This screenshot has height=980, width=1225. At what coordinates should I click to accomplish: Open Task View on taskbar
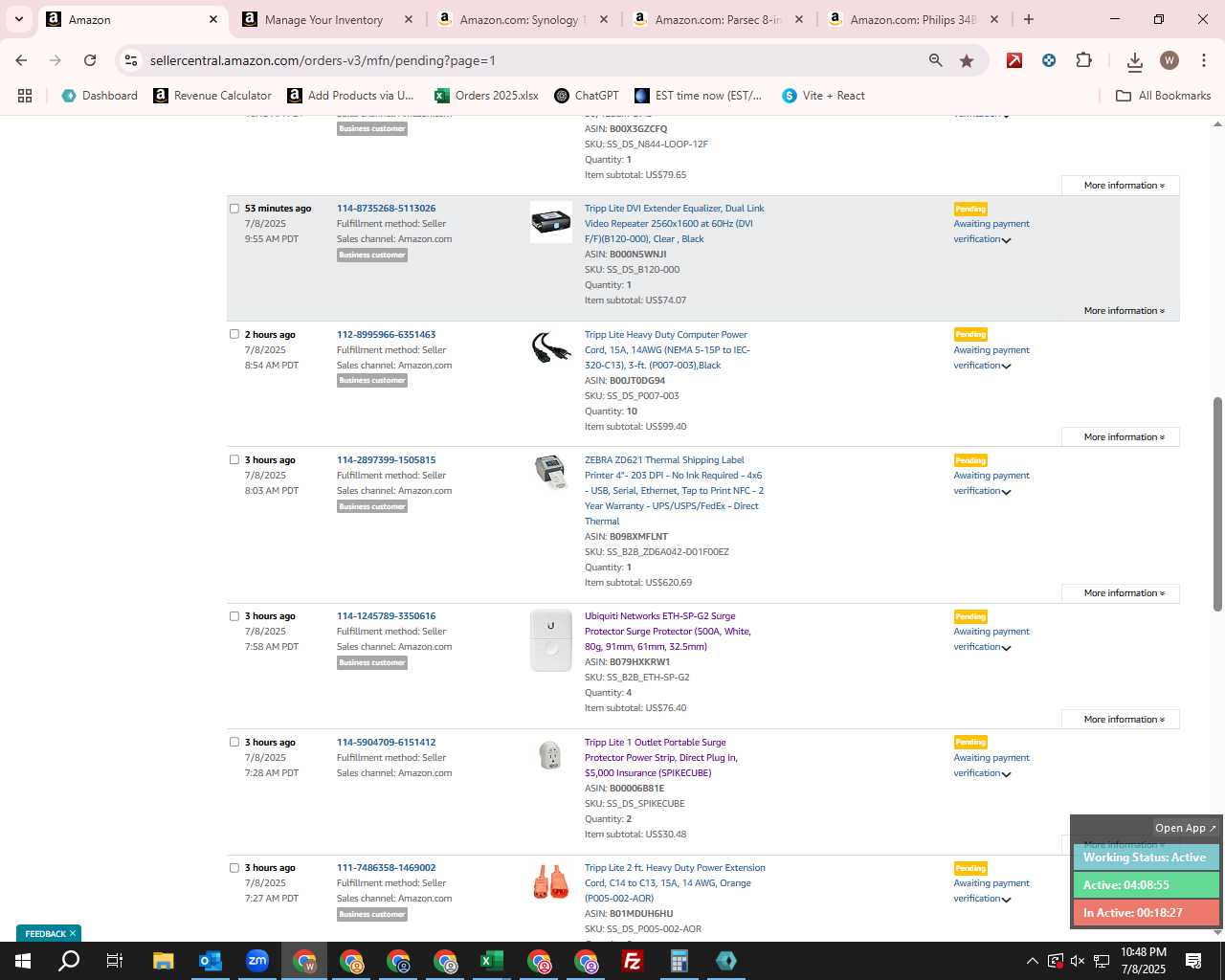[115, 961]
